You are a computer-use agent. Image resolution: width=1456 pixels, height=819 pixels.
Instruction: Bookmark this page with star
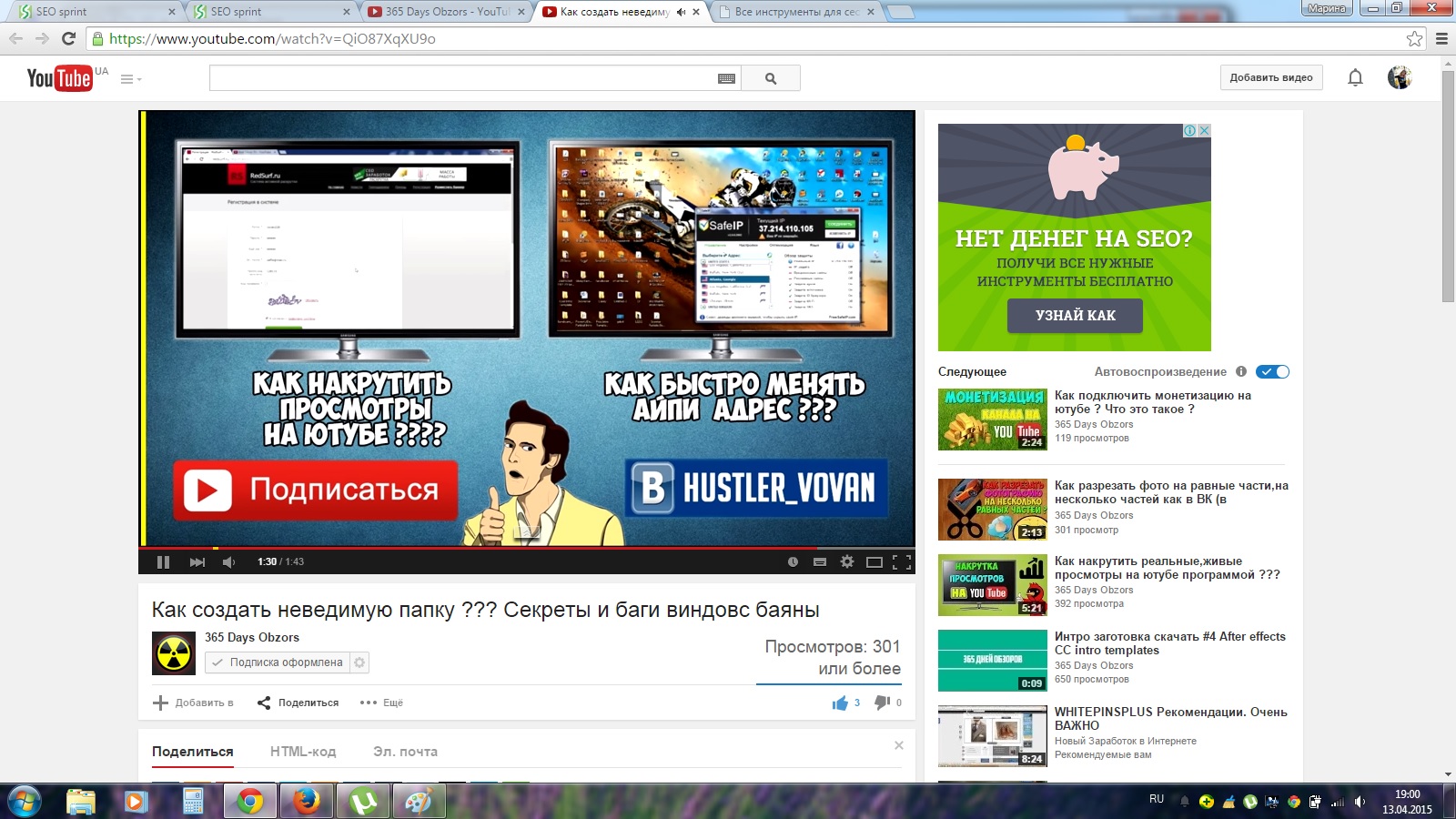(1414, 38)
